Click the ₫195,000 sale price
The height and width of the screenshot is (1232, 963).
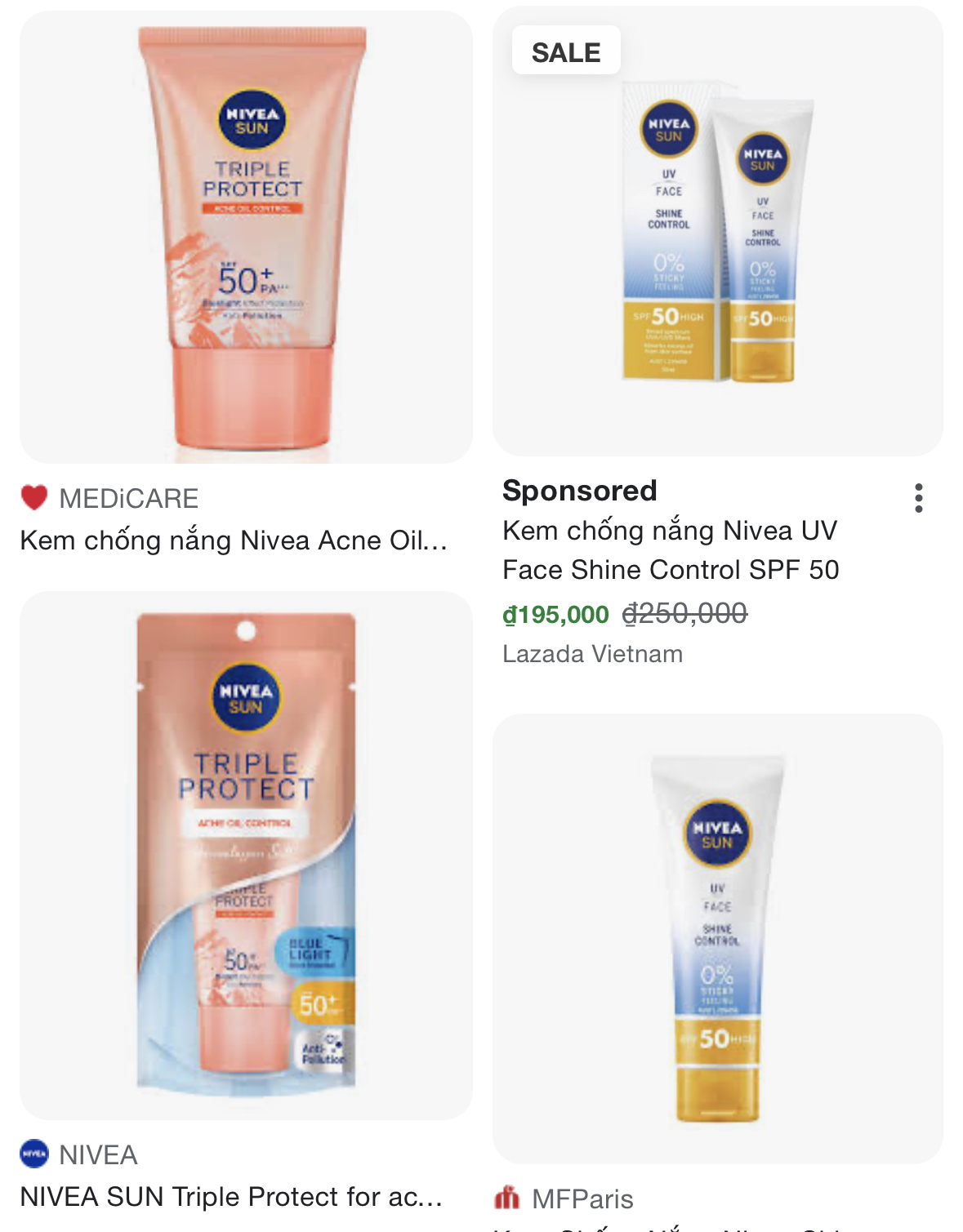tap(555, 614)
